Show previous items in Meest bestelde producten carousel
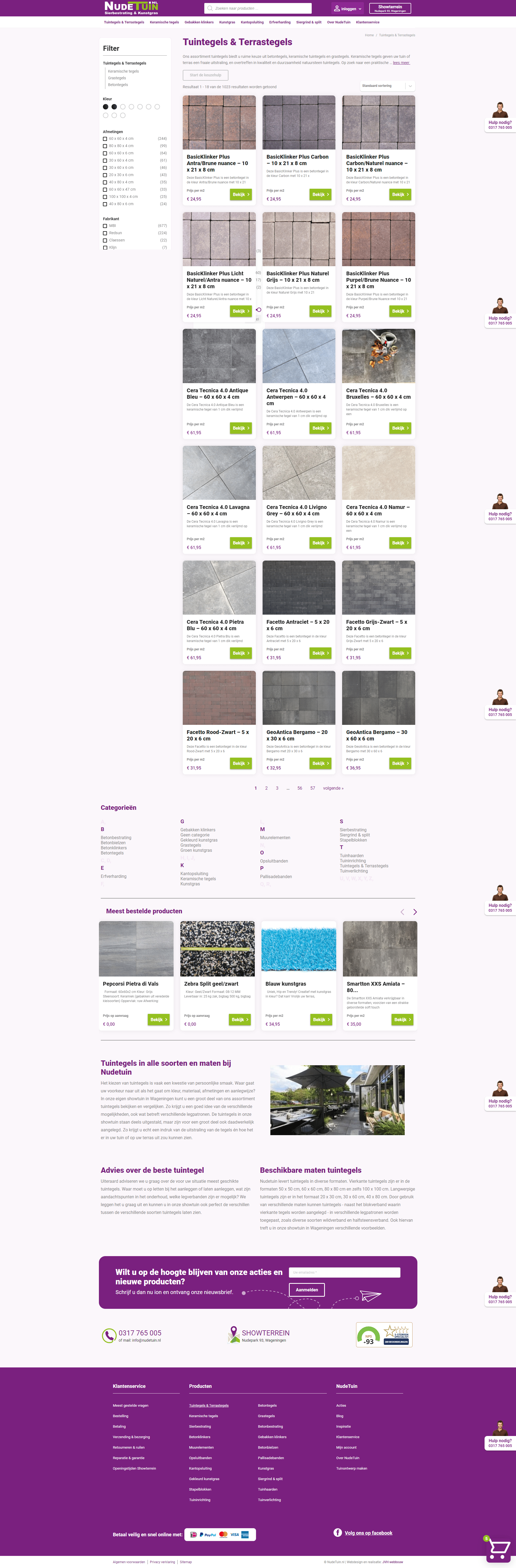This screenshot has width=516, height=1568. (402, 912)
